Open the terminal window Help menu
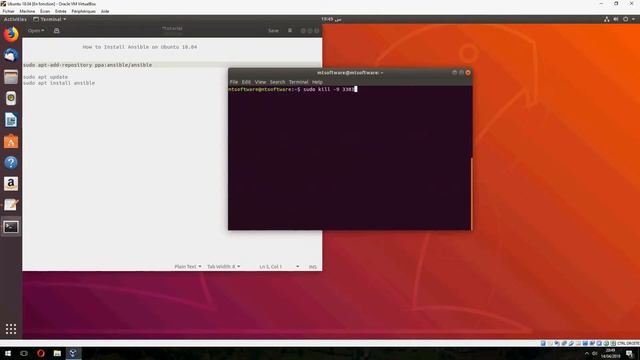This screenshot has width=640, height=360. (x=317, y=82)
